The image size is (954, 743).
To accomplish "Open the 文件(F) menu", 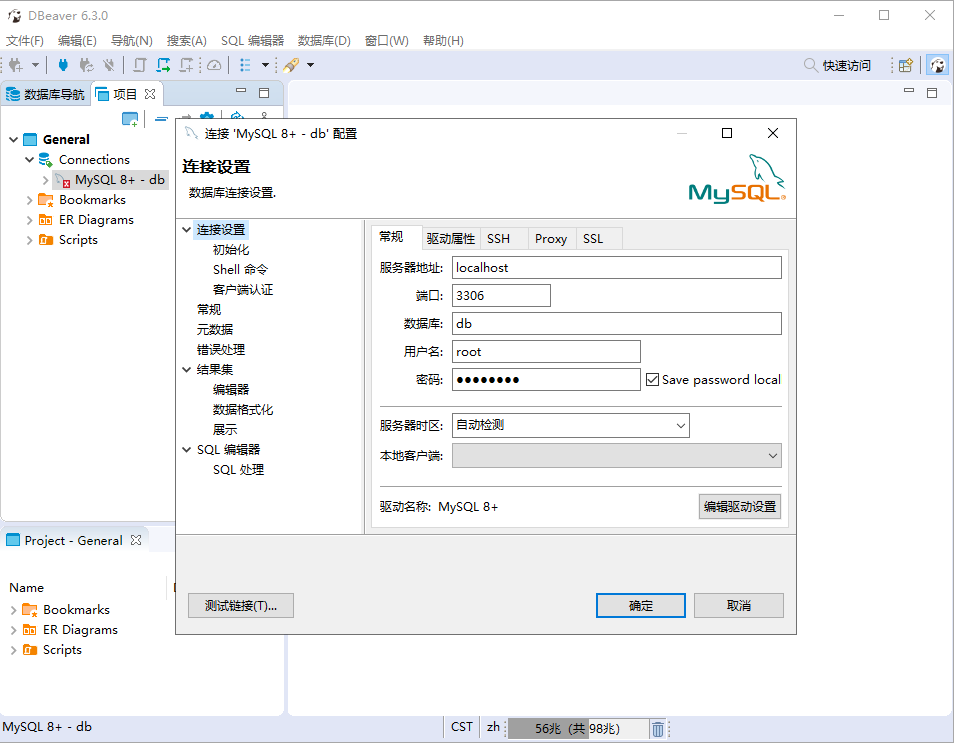I will coord(25,41).
